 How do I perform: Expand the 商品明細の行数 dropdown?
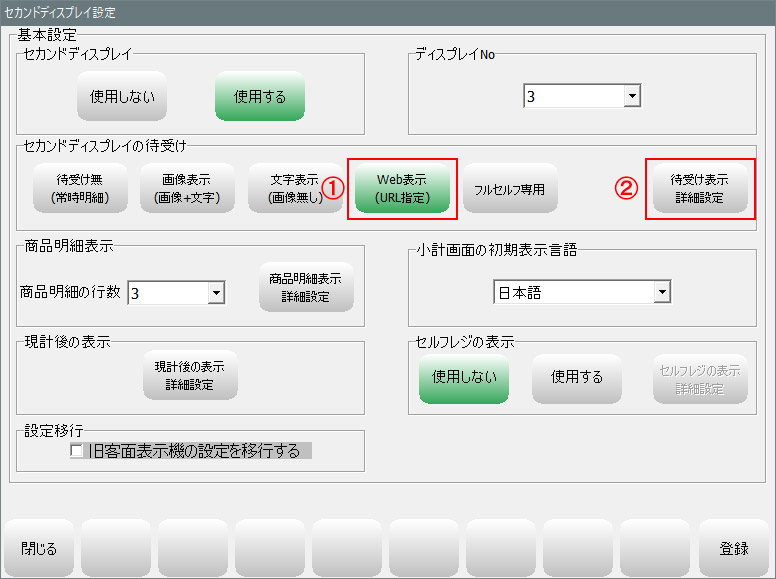click(216, 293)
